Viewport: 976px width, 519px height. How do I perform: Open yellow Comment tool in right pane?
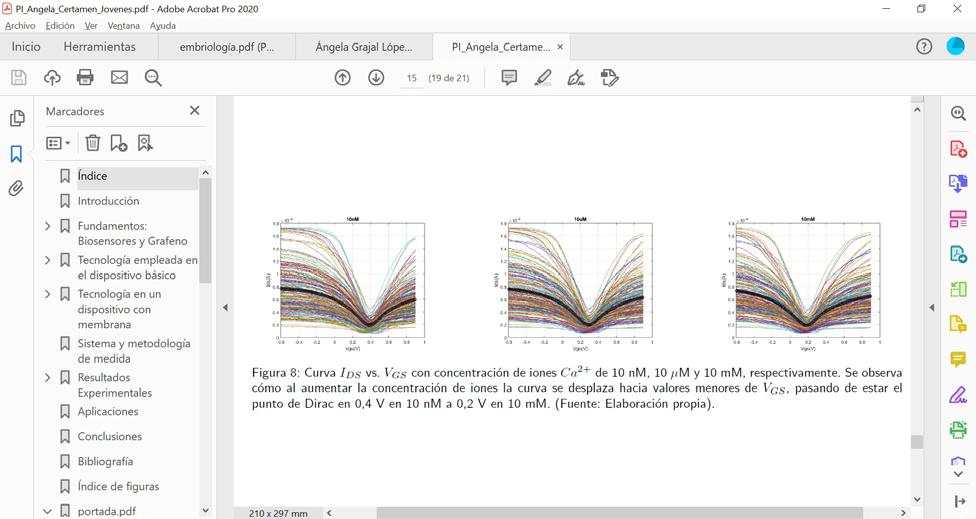(959, 359)
